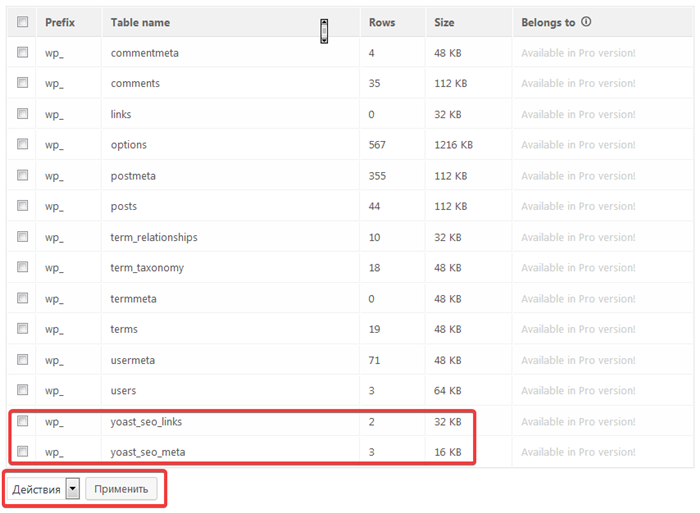700x513 pixels.
Task: Check the term_taxonomy row checkbox
Action: tap(22, 267)
